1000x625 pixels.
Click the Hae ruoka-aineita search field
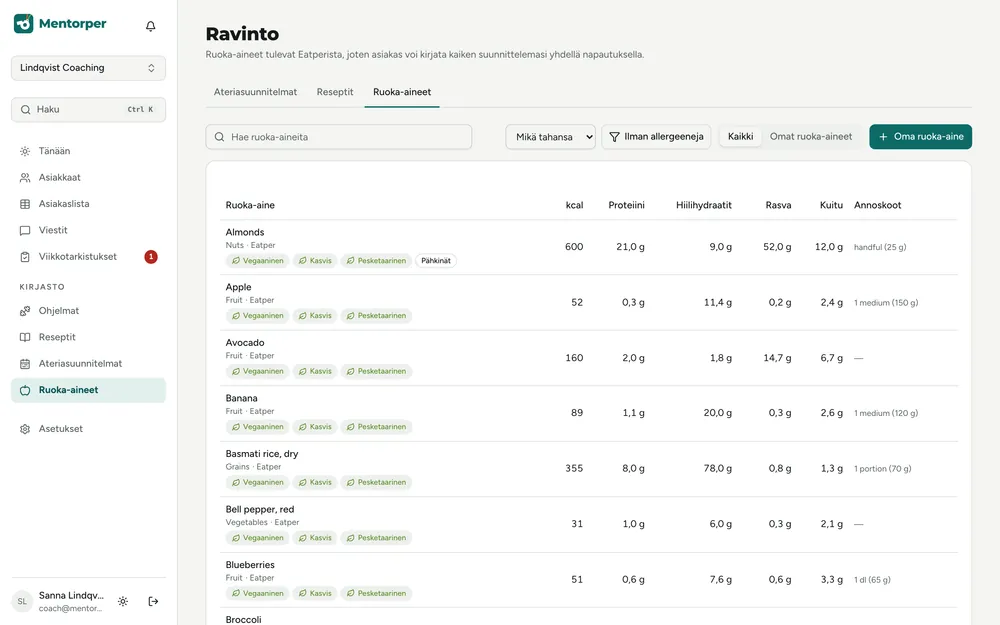click(339, 136)
